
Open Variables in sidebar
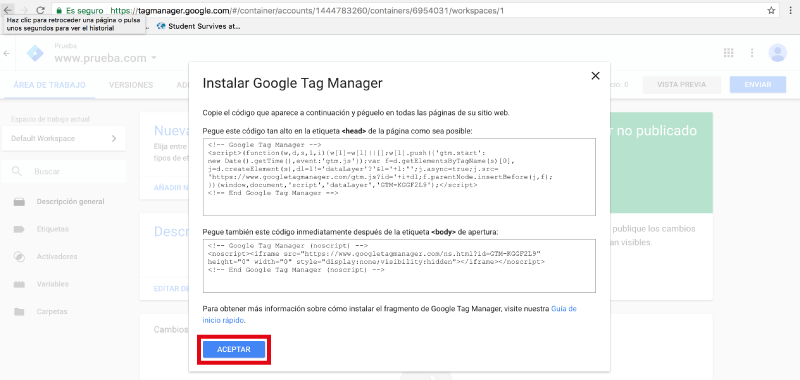tap(52, 284)
